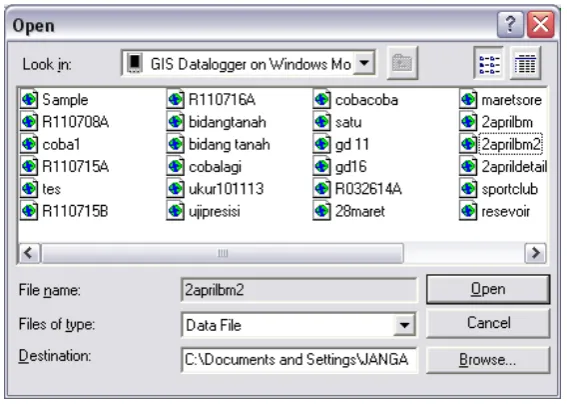
Task: Select the file name 'R032614A'
Action: (x=368, y=189)
